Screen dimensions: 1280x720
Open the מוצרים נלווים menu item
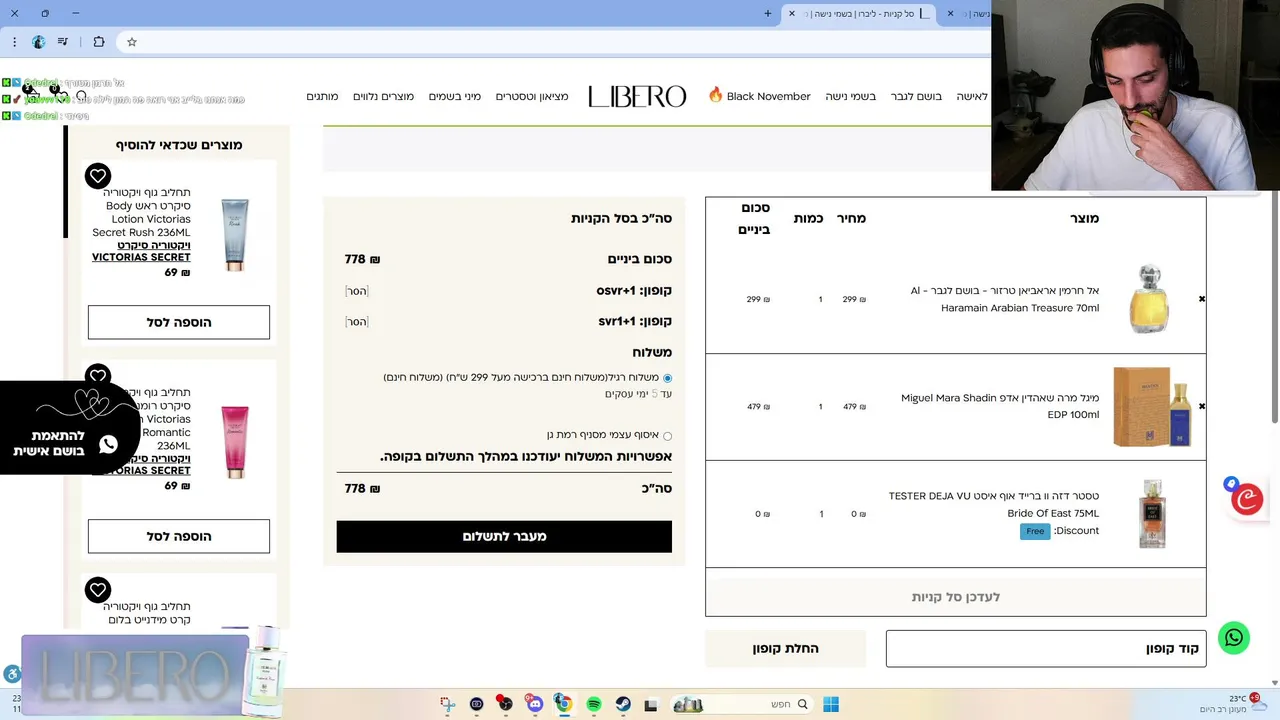(x=383, y=96)
